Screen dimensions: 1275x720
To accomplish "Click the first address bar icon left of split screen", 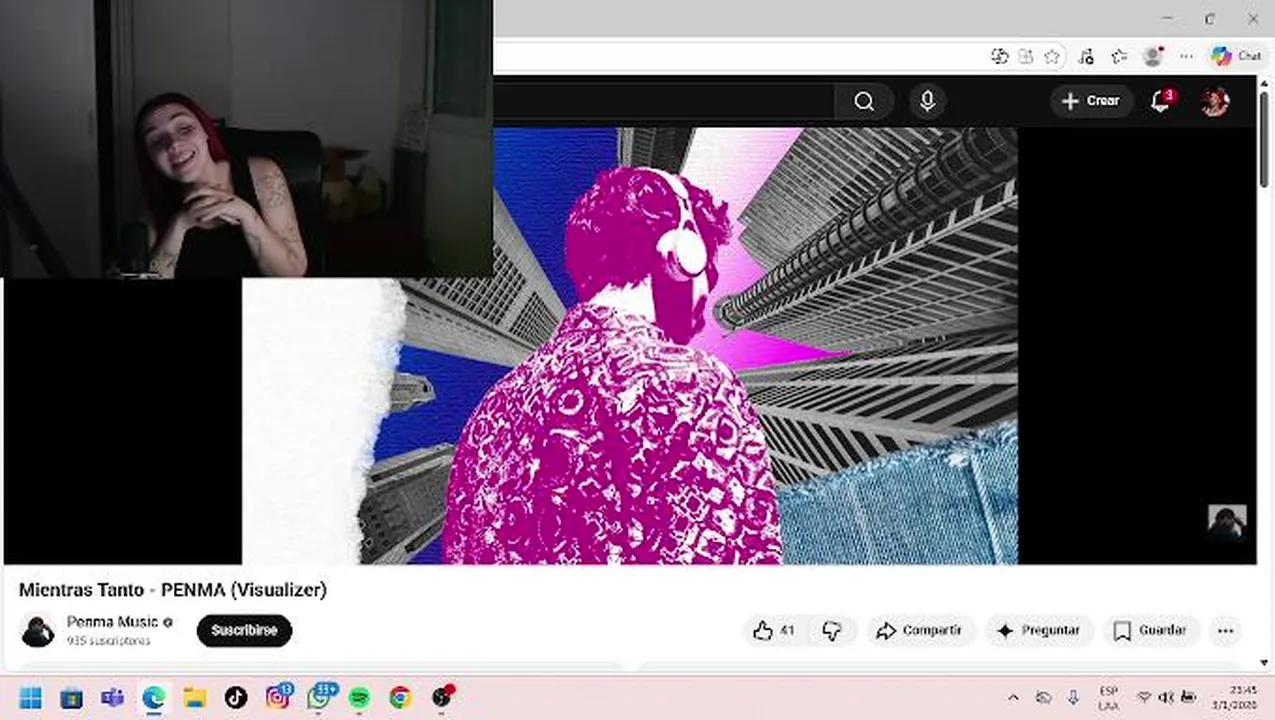I will pos(999,57).
